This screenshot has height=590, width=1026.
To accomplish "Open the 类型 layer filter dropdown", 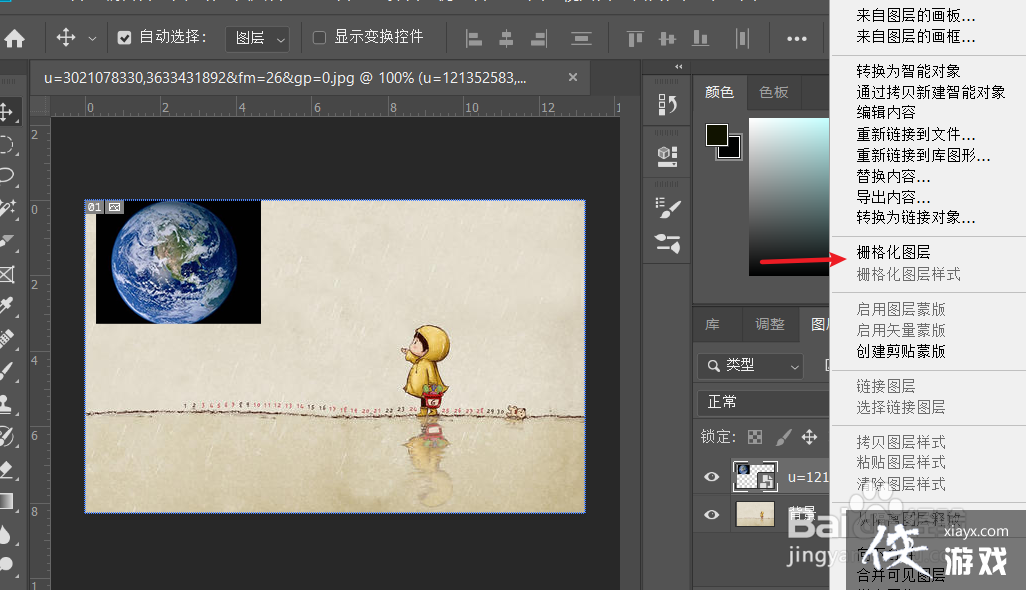I will [751, 366].
